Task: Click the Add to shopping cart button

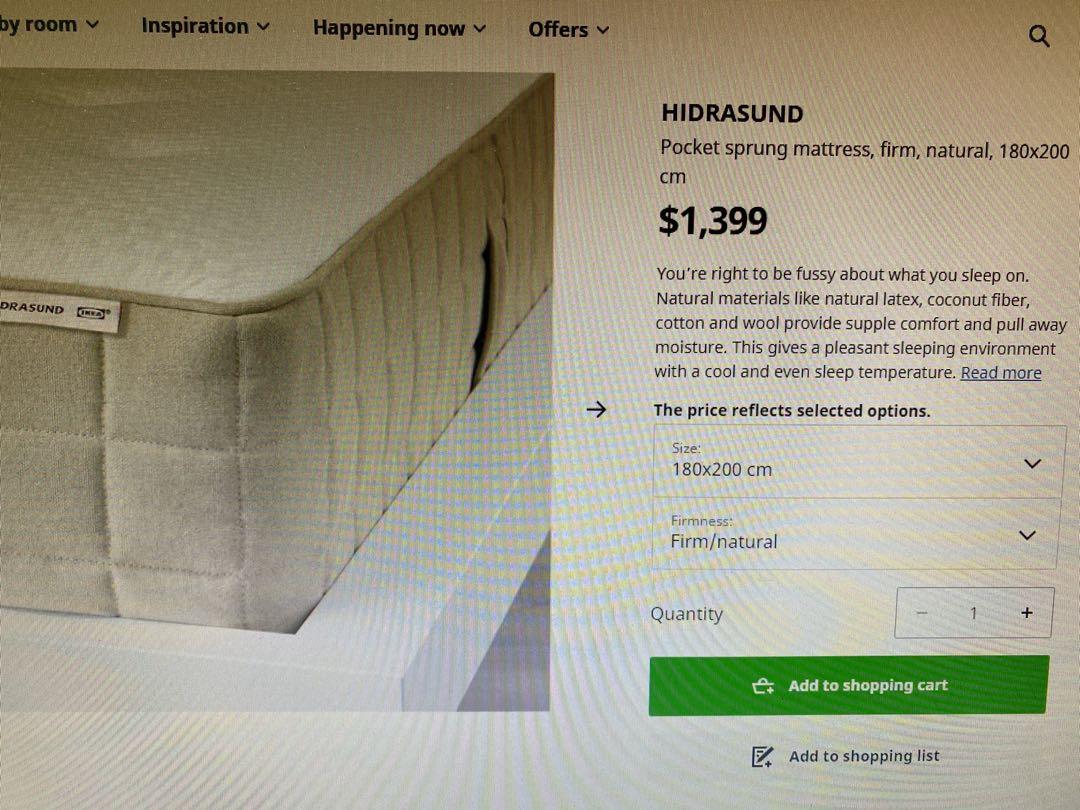Action: click(x=848, y=685)
